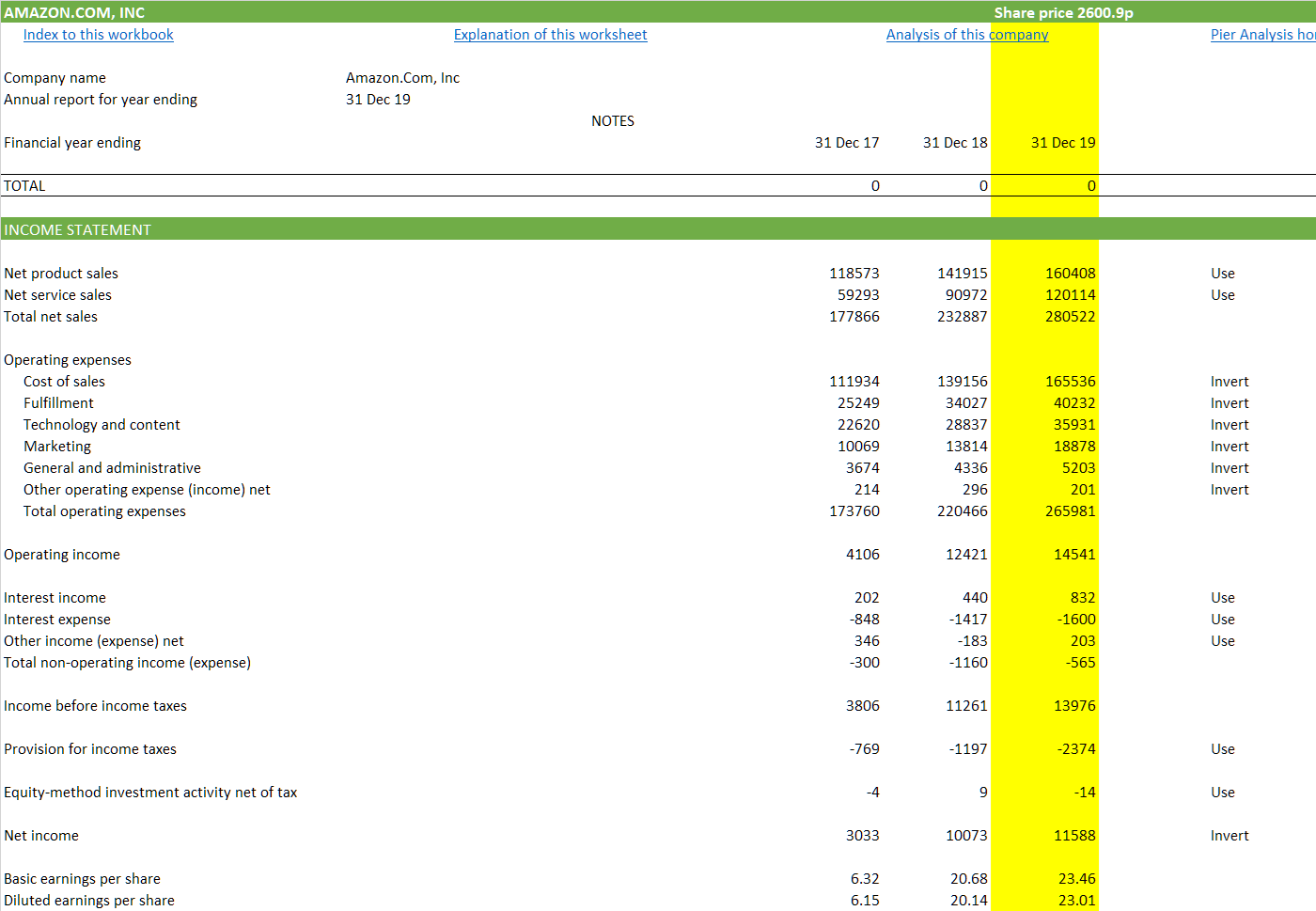Screen dimensions: 1316x911
Task: Select the 'Marketing' row label
Action: 57,447
